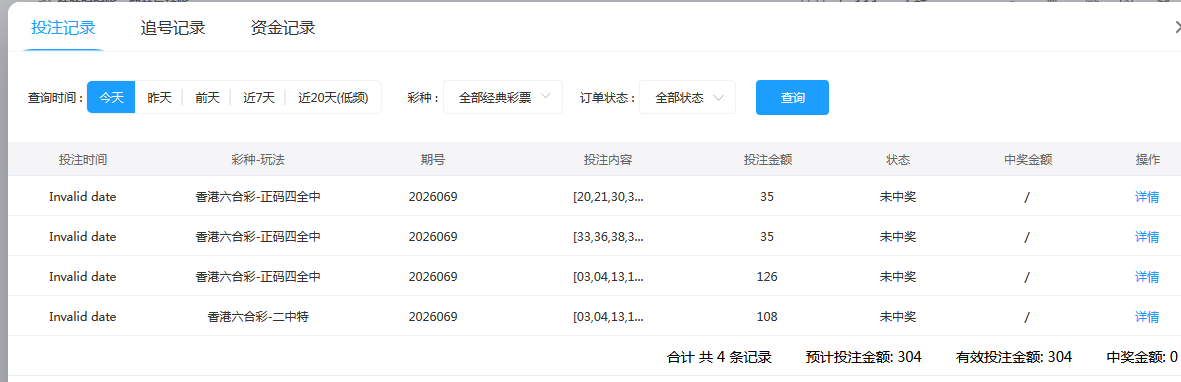Click the bet amount 126 cell
1181x382 pixels.
tap(767, 277)
